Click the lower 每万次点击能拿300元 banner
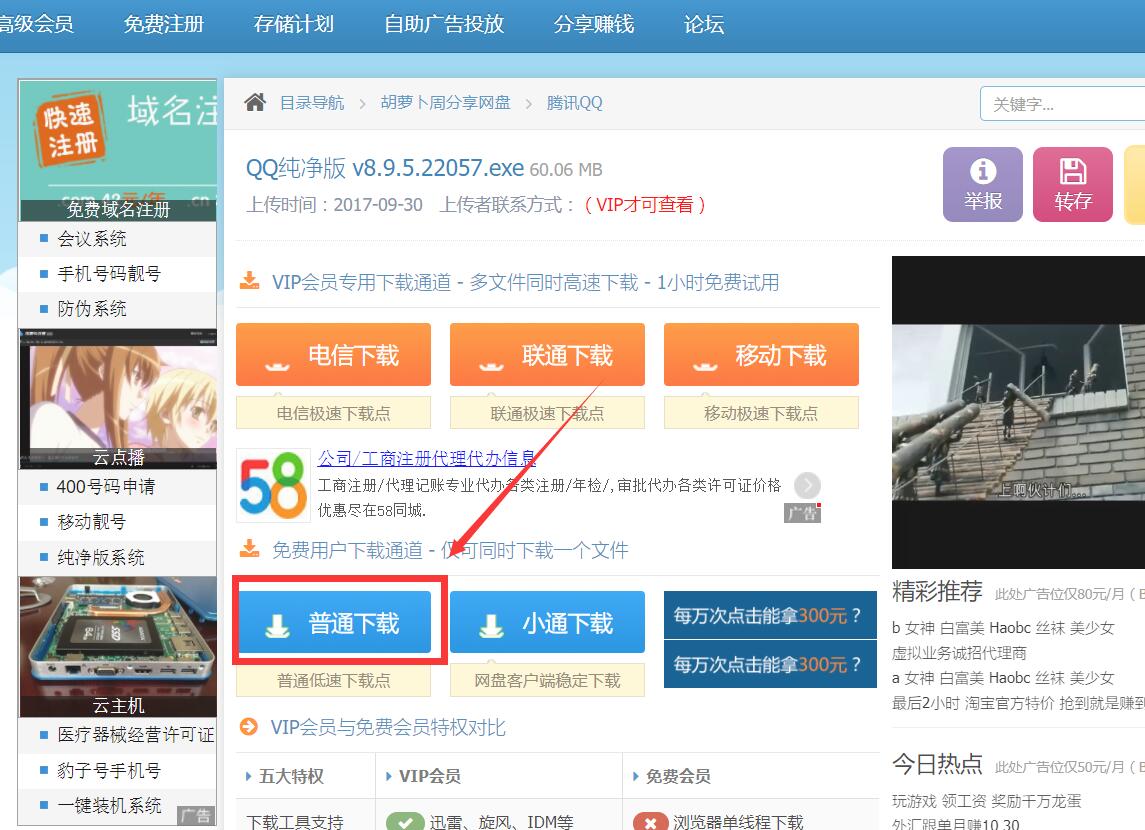Image resolution: width=1145 pixels, height=830 pixels. 770,664
